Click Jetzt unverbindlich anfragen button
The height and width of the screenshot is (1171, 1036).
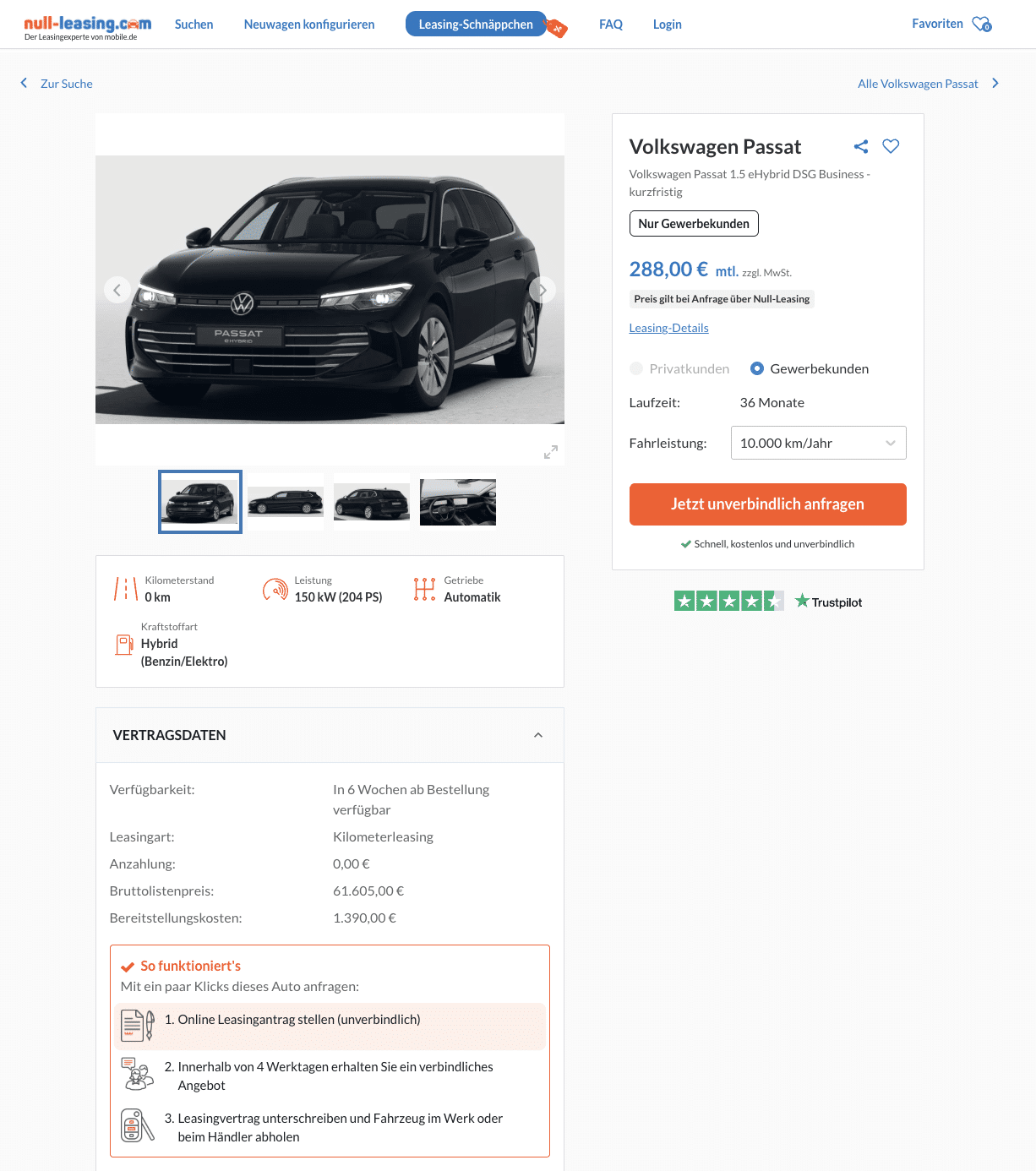click(767, 504)
